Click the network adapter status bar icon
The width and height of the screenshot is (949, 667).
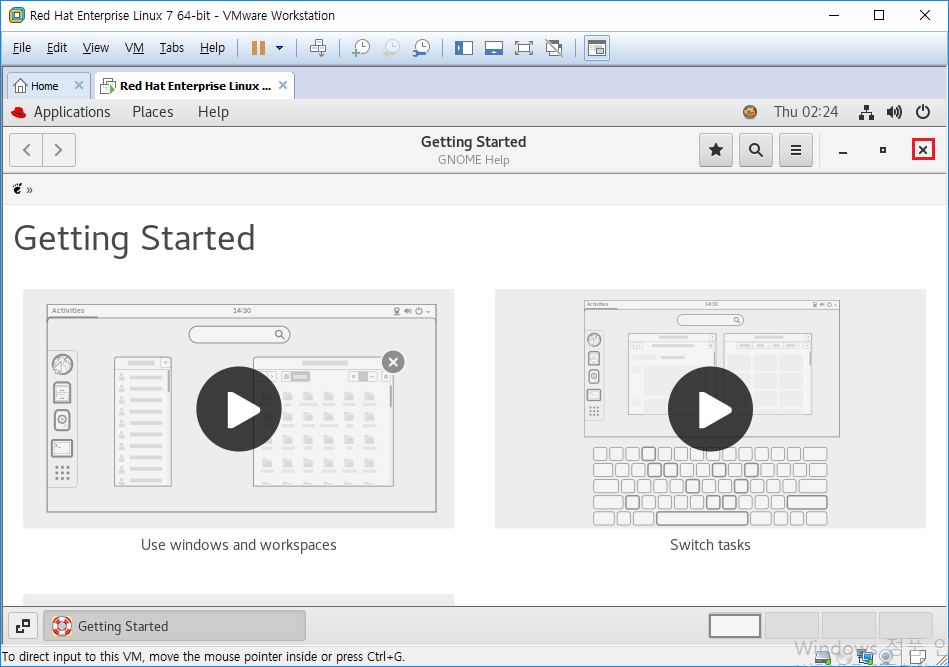coord(865,656)
